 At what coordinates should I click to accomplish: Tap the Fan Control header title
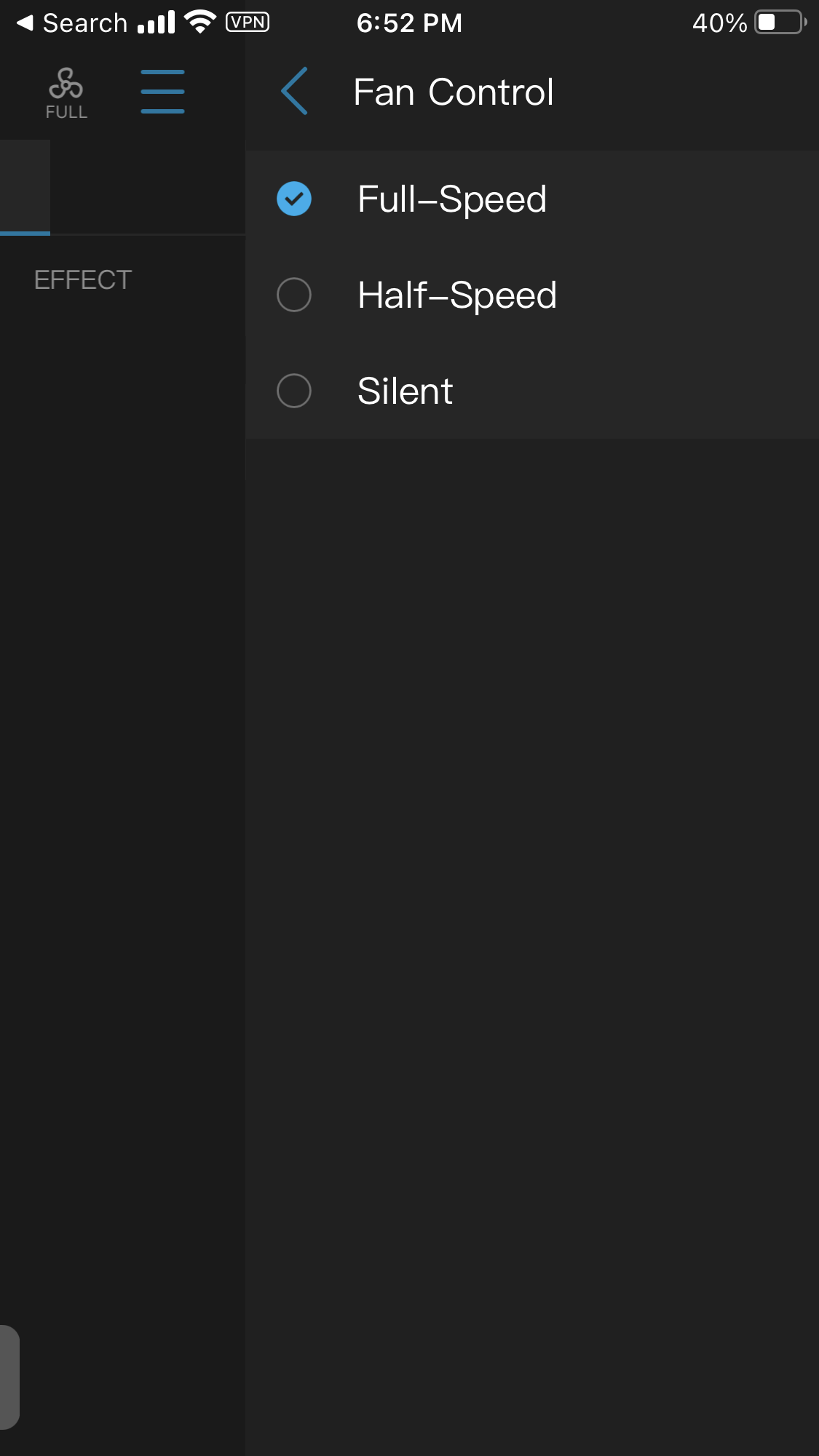454,92
